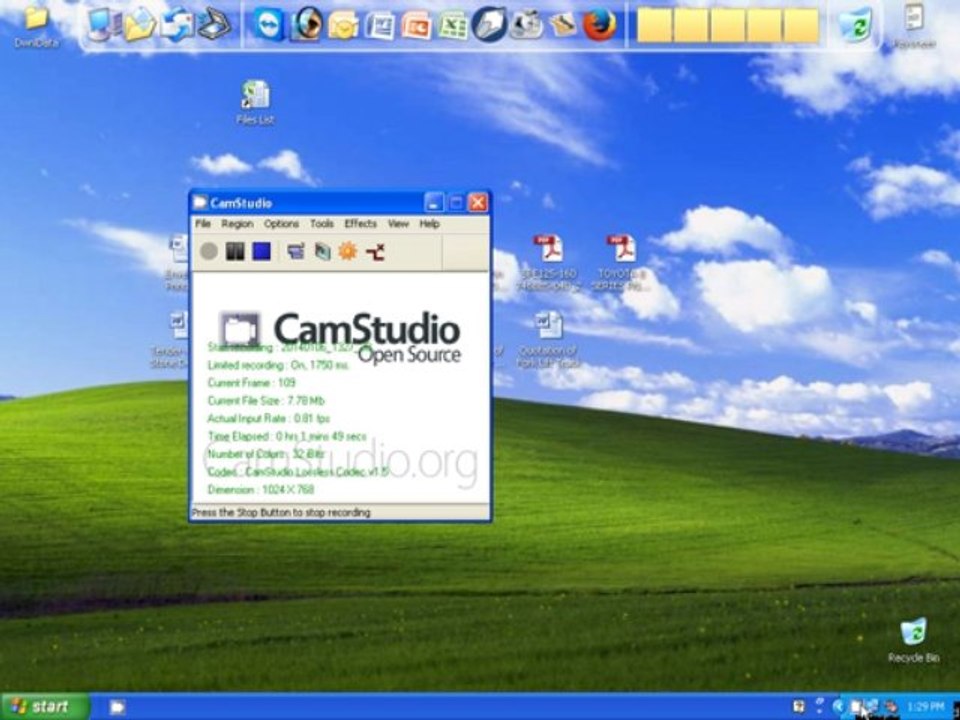The height and width of the screenshot is (720, 960).
Task: Stop recording with the blue square button
Action: (261, 251)
